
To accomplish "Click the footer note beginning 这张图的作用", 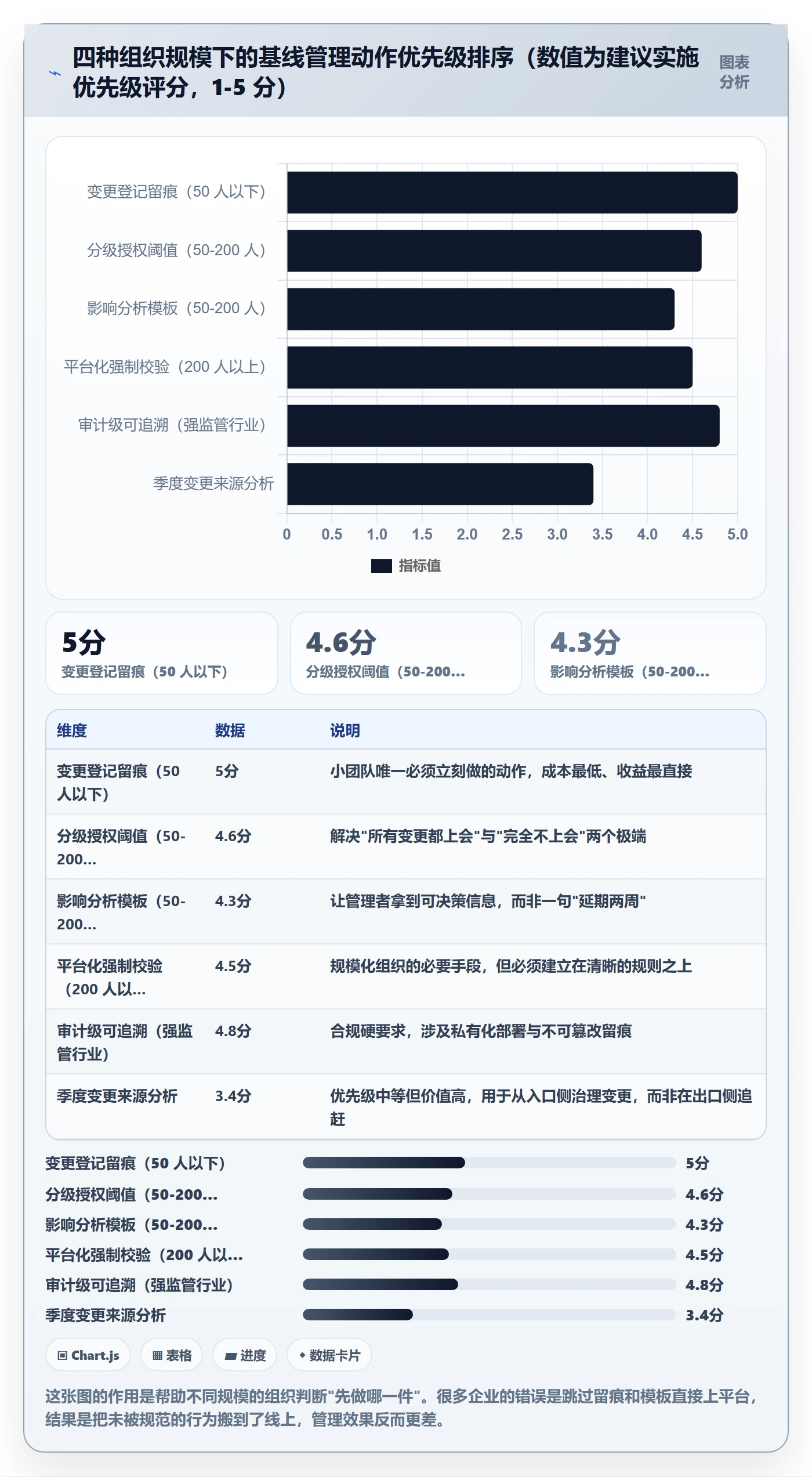I will click(x=401, y=1408).
